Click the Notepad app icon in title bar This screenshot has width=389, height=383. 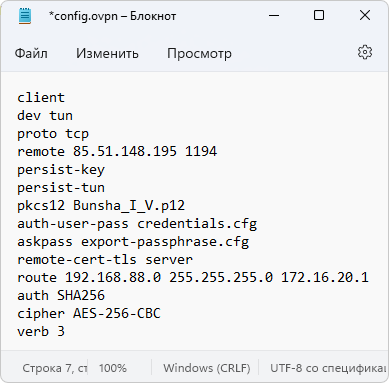click(x=25, y=16)
